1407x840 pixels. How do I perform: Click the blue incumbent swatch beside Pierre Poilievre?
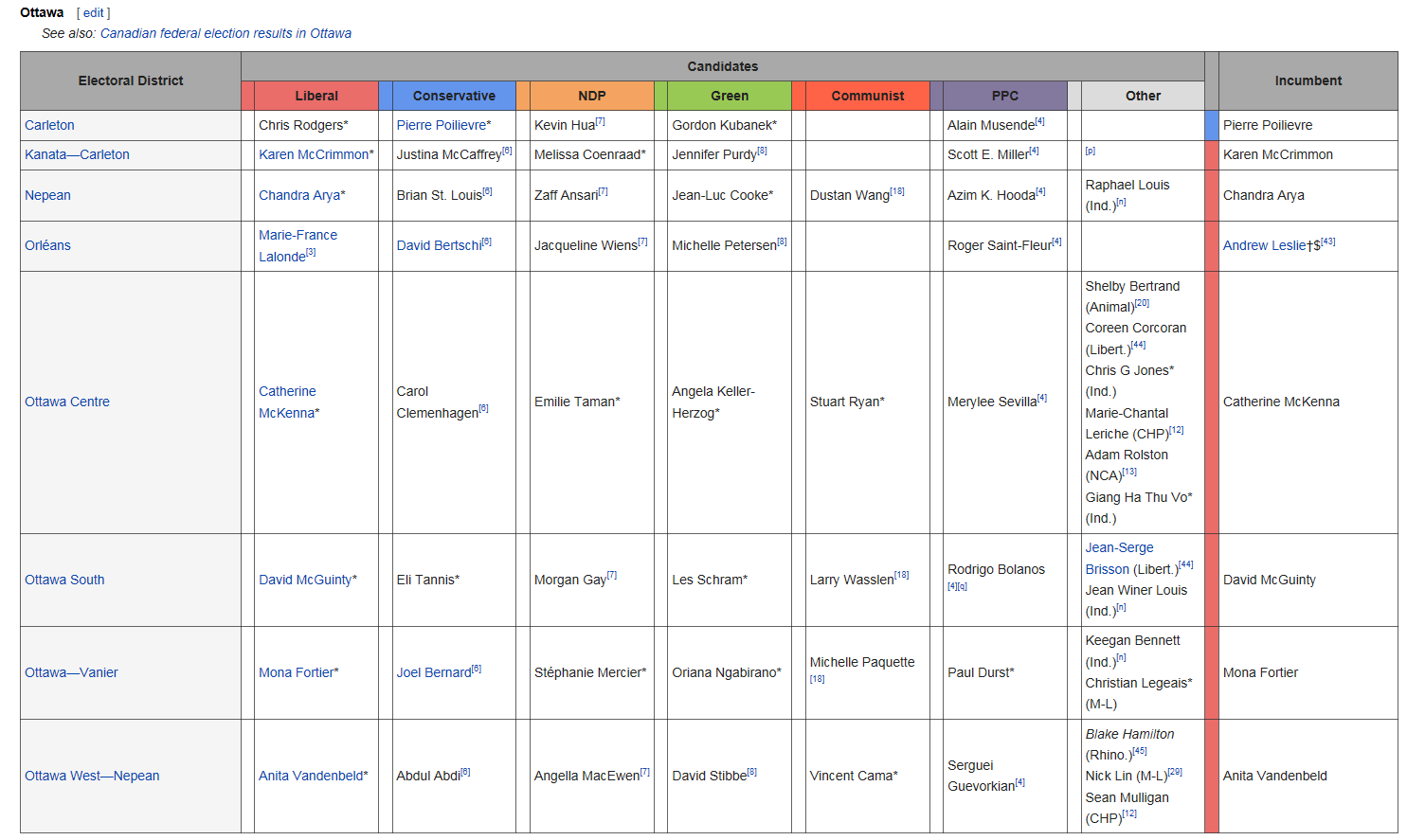[x=1211, y=125]
